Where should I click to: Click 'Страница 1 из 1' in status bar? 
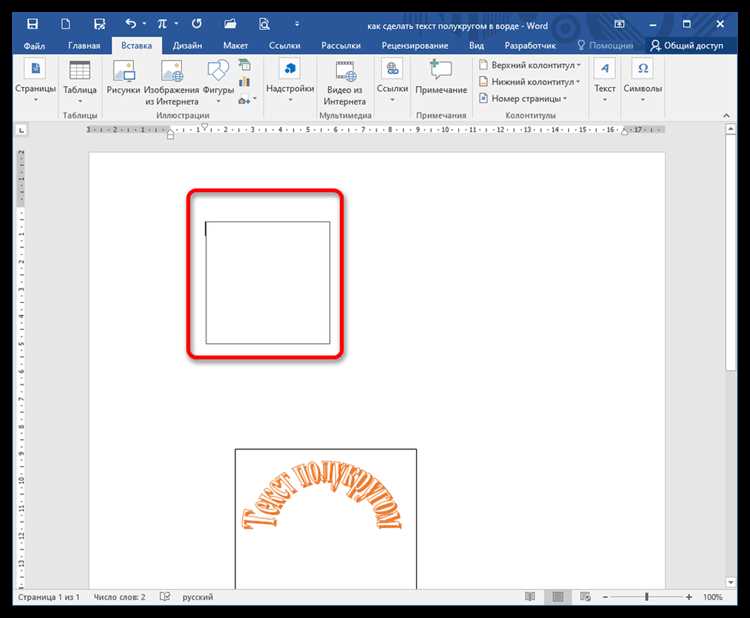click(x=49, y=597)
